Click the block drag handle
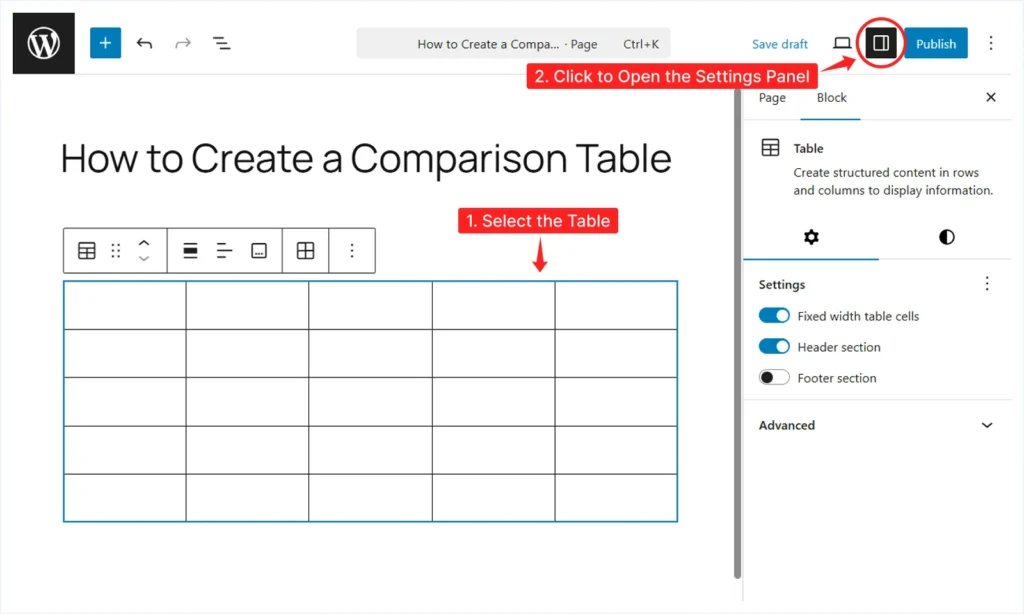 tap(116, 251)
